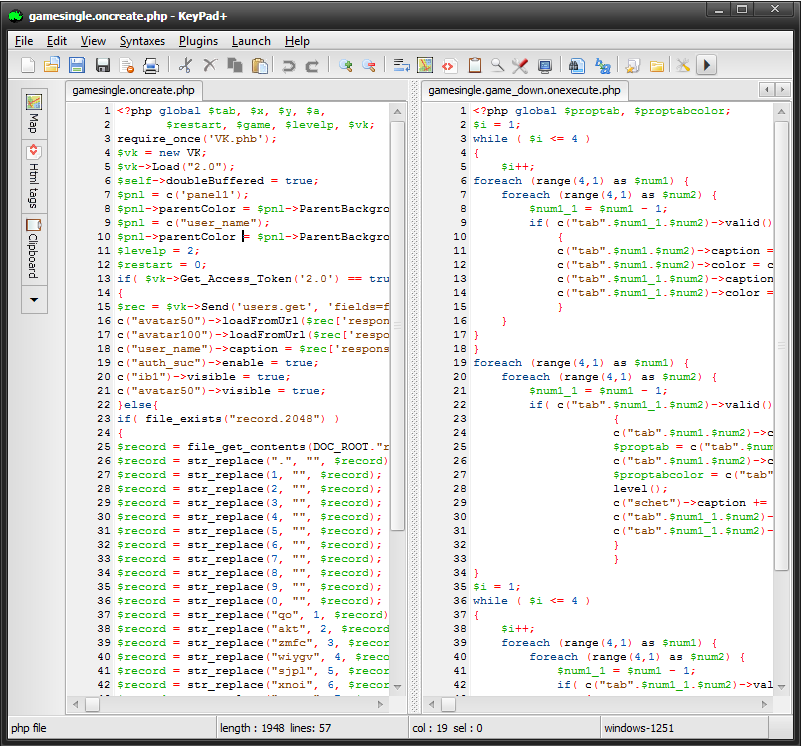Viewport: 801px width, 746px height.
Task: Click the binoculars Find icon
Action: (x=576, y=66)
